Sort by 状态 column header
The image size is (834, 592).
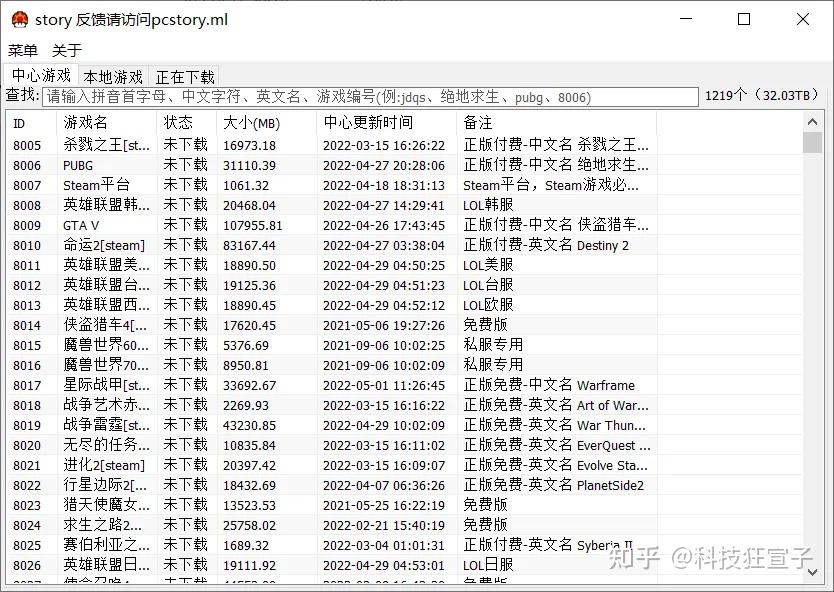[186, 123]
